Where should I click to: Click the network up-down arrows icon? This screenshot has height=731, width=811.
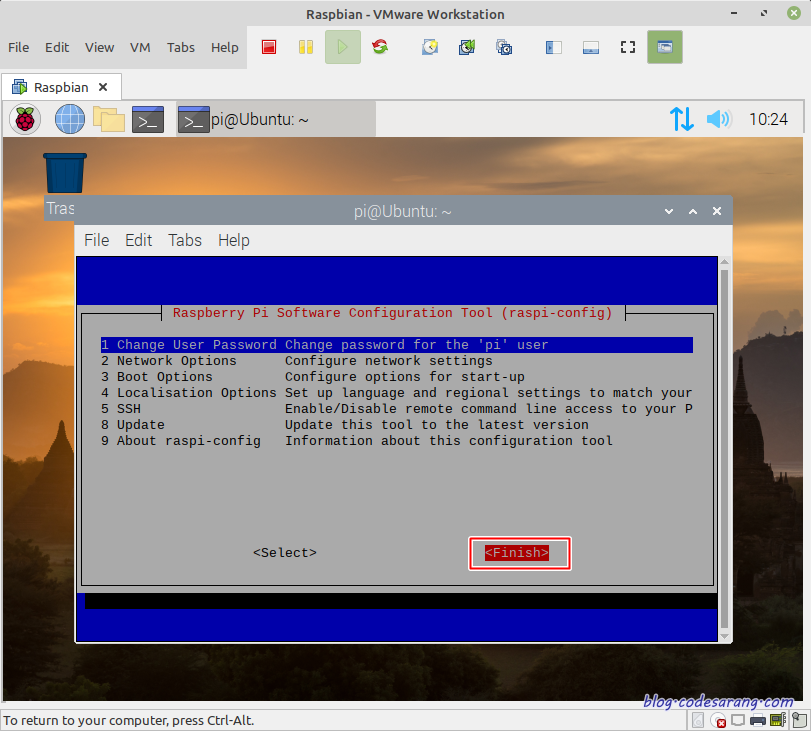682,120
